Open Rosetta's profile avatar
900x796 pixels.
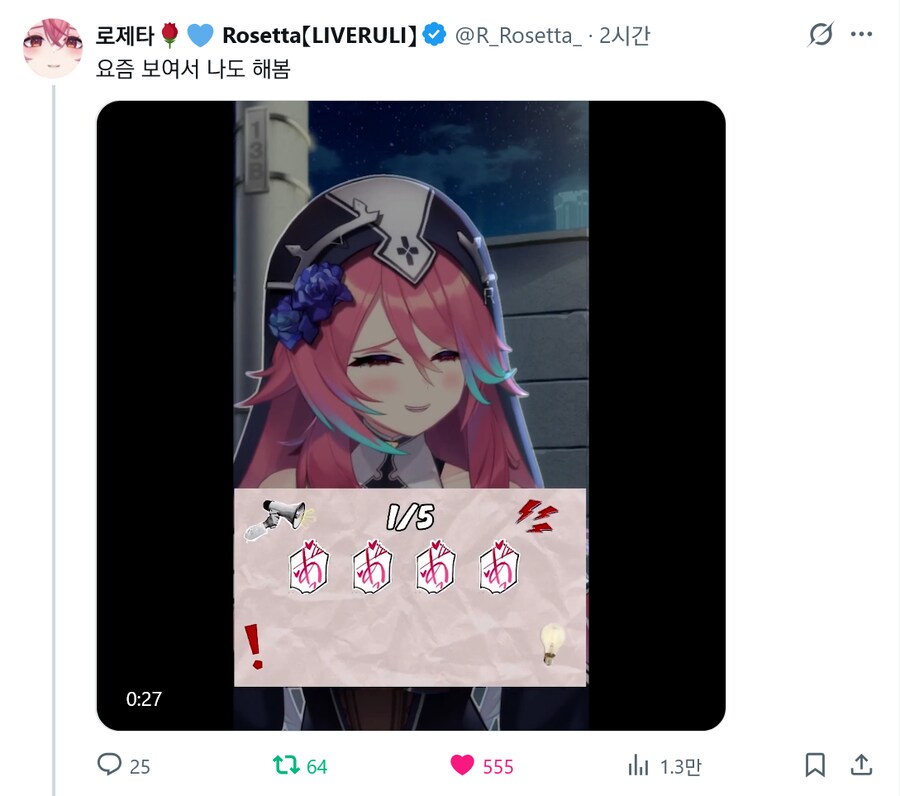pyautogui.click(x=52, y=48)
